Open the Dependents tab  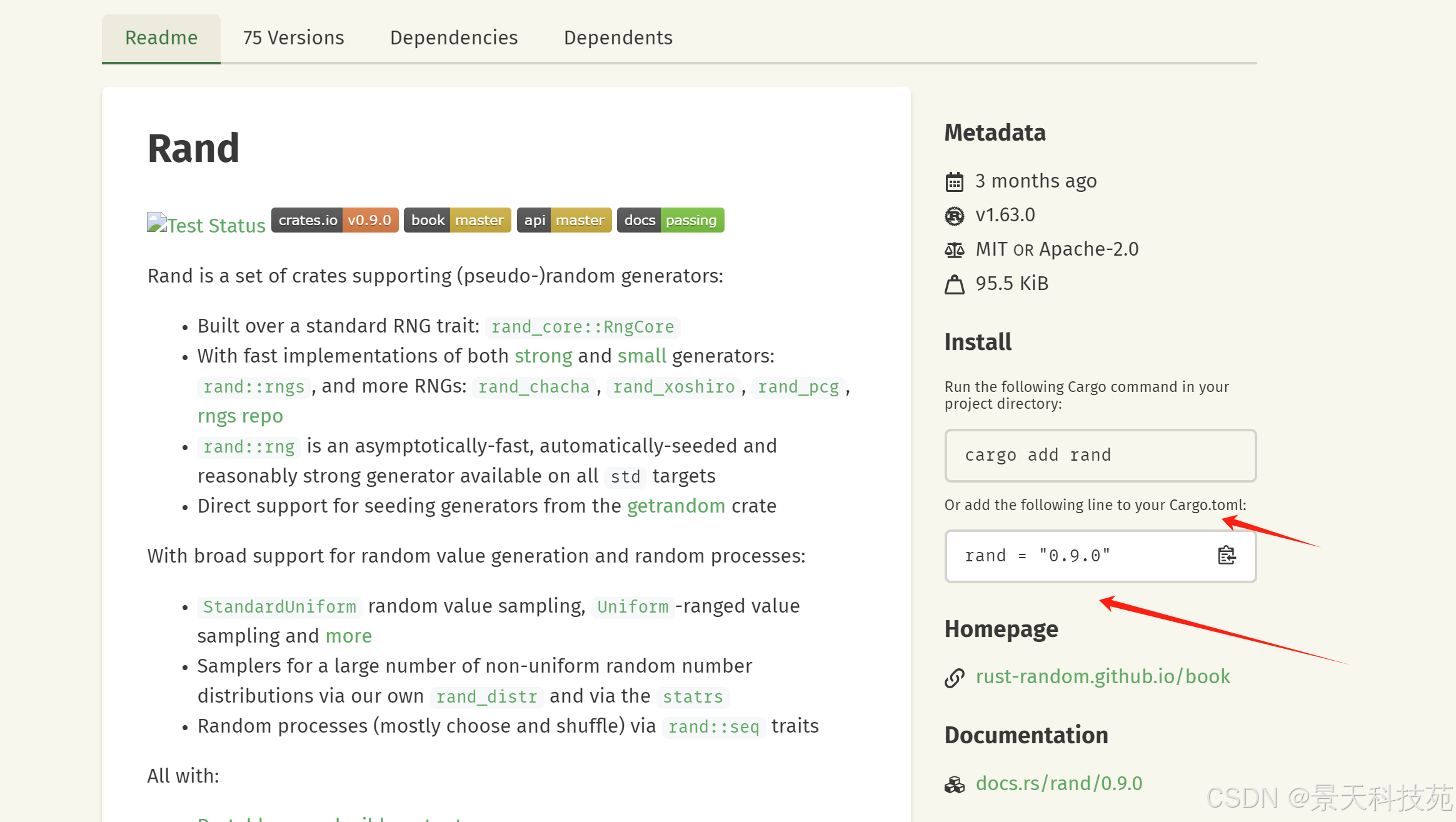click(618, 38)
